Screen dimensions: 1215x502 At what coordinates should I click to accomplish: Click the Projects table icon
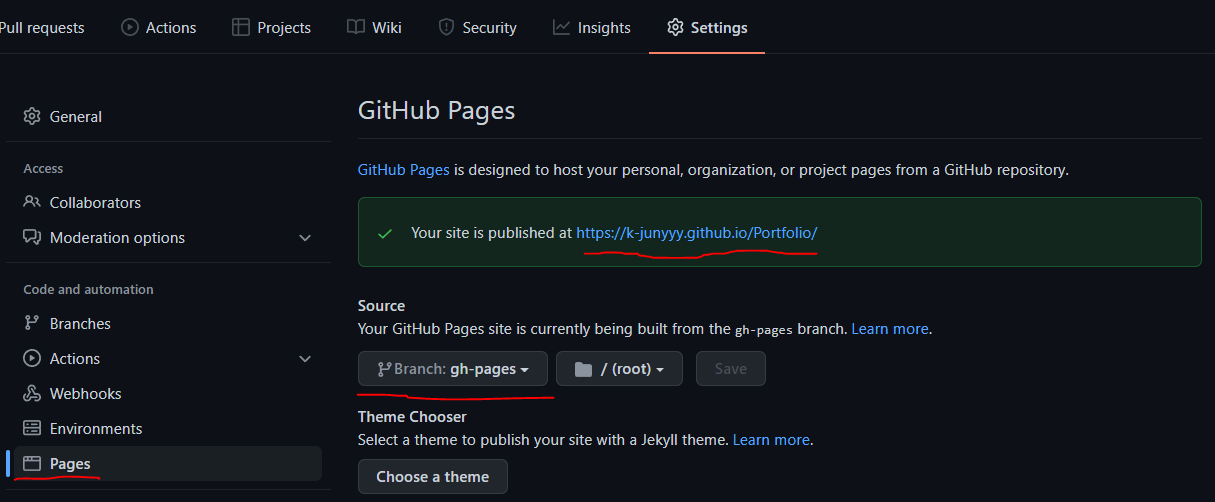tap(240, 27)
